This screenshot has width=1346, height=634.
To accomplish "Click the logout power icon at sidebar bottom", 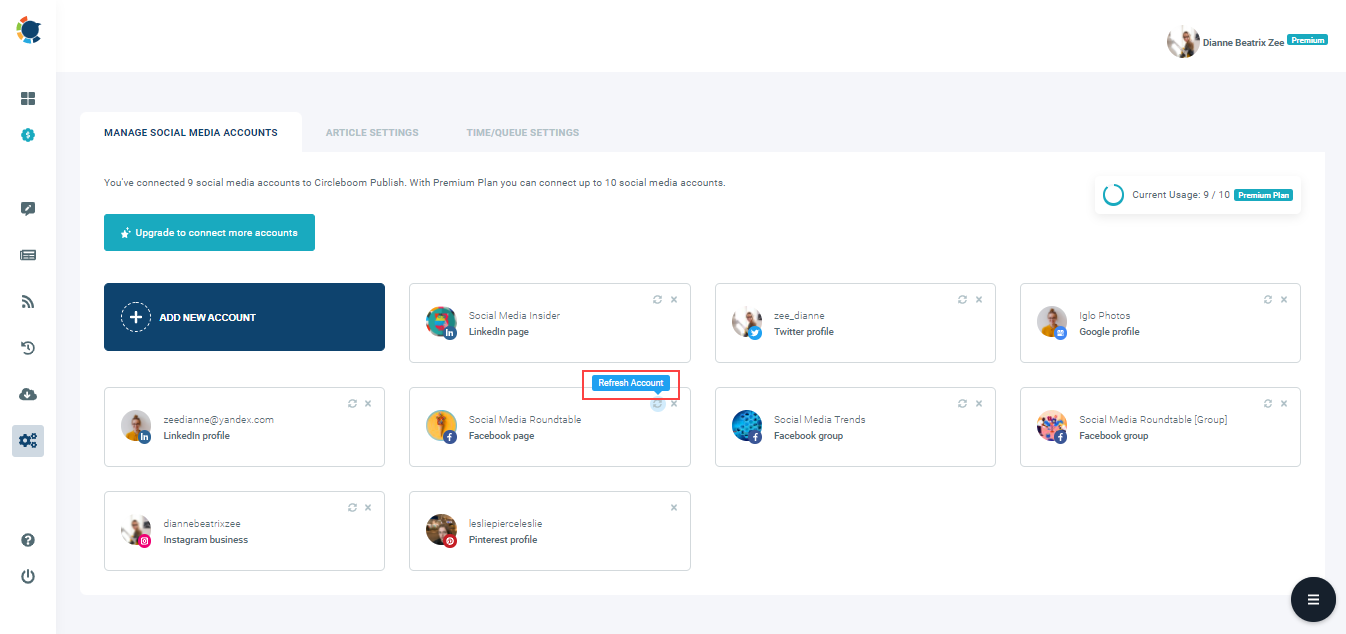I will [27, 576].
